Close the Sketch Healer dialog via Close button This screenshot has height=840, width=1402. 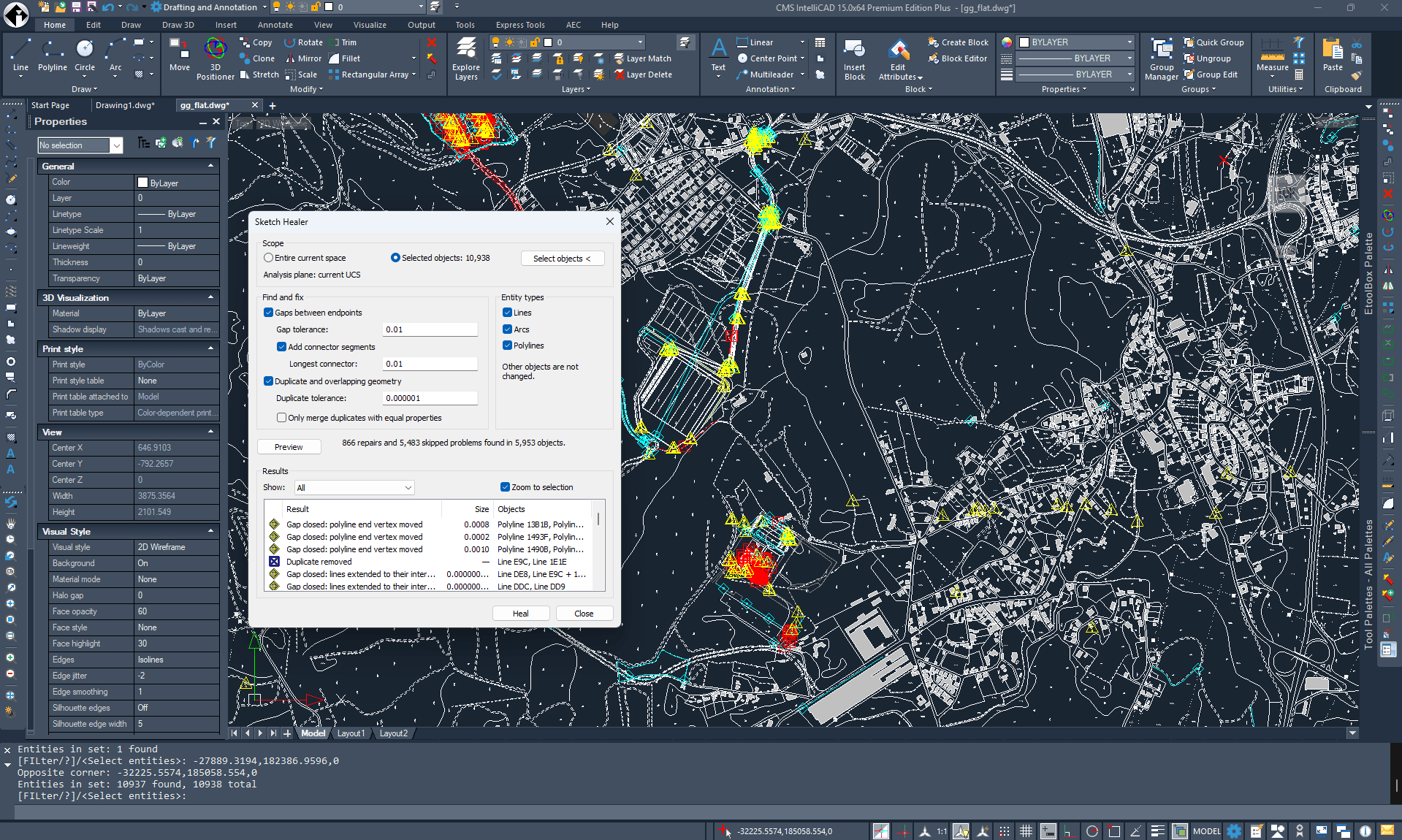tap(584, 614)
